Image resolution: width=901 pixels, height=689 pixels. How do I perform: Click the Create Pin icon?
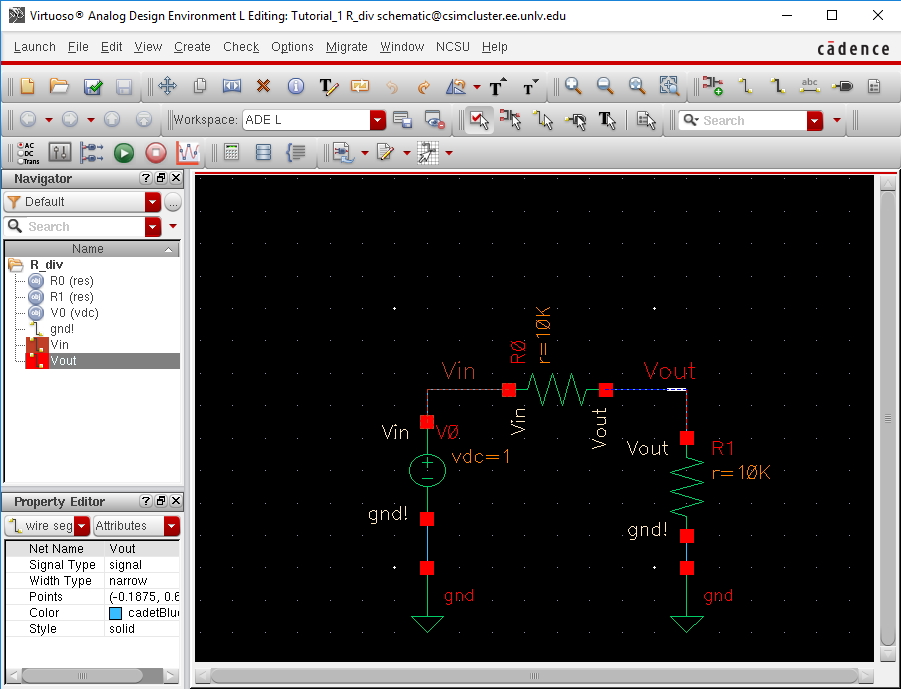tap(843, 87)
